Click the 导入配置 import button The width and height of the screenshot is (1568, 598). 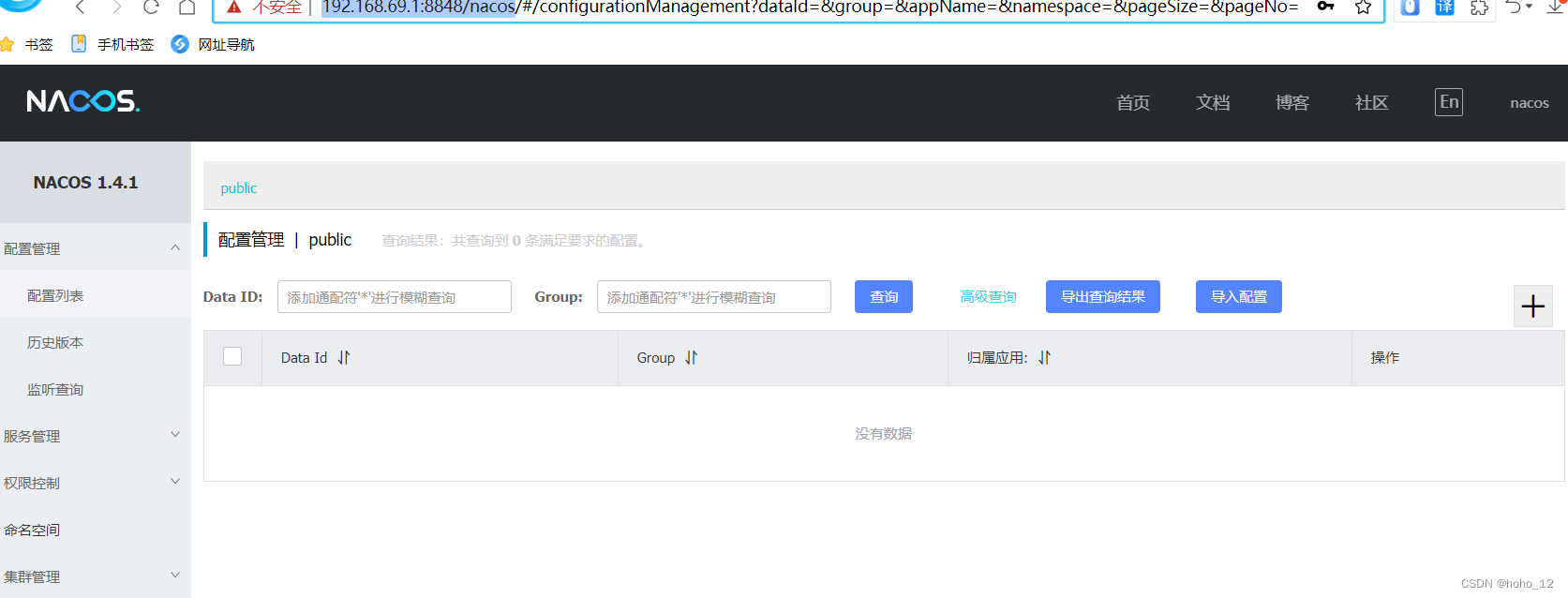(1239, 297)
